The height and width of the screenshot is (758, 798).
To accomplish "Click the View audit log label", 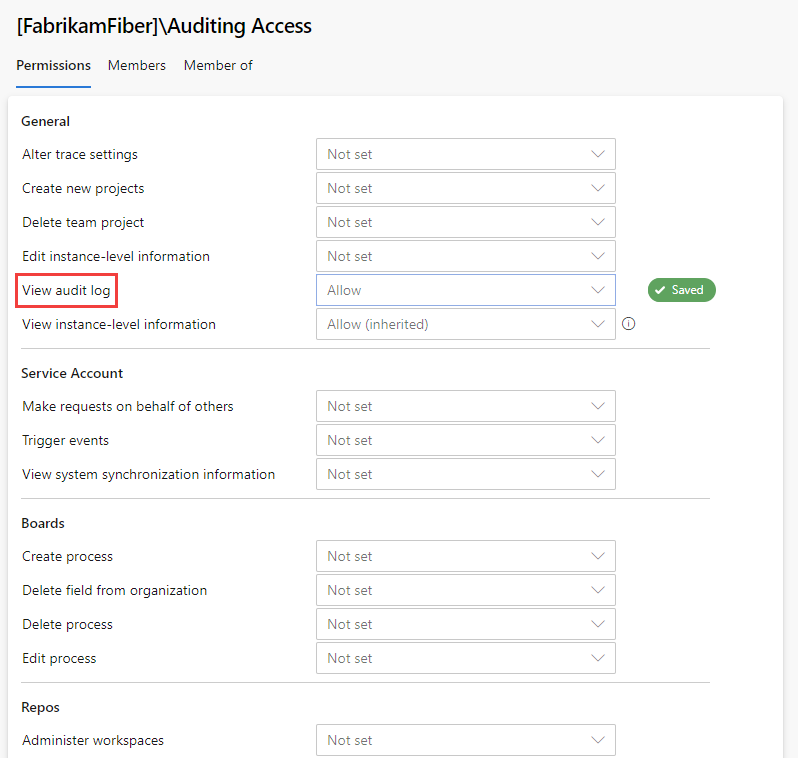I will pyautogui.click(x=67, y=290).
